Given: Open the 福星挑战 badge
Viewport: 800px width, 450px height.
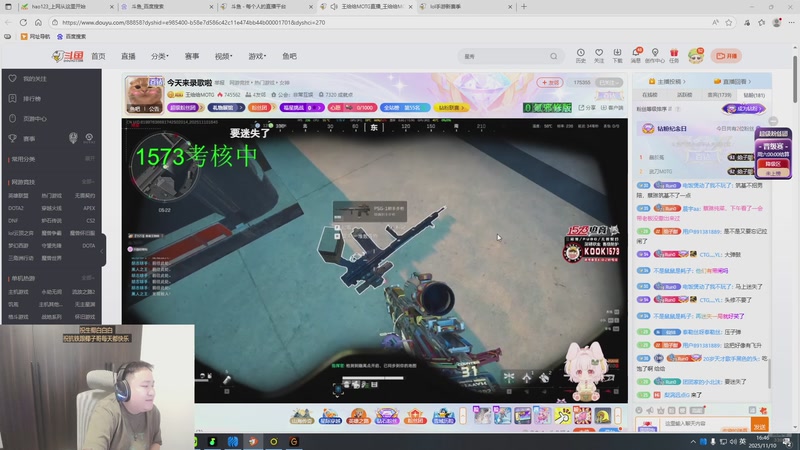Looking at the screenshot, I should pos(302,108).
